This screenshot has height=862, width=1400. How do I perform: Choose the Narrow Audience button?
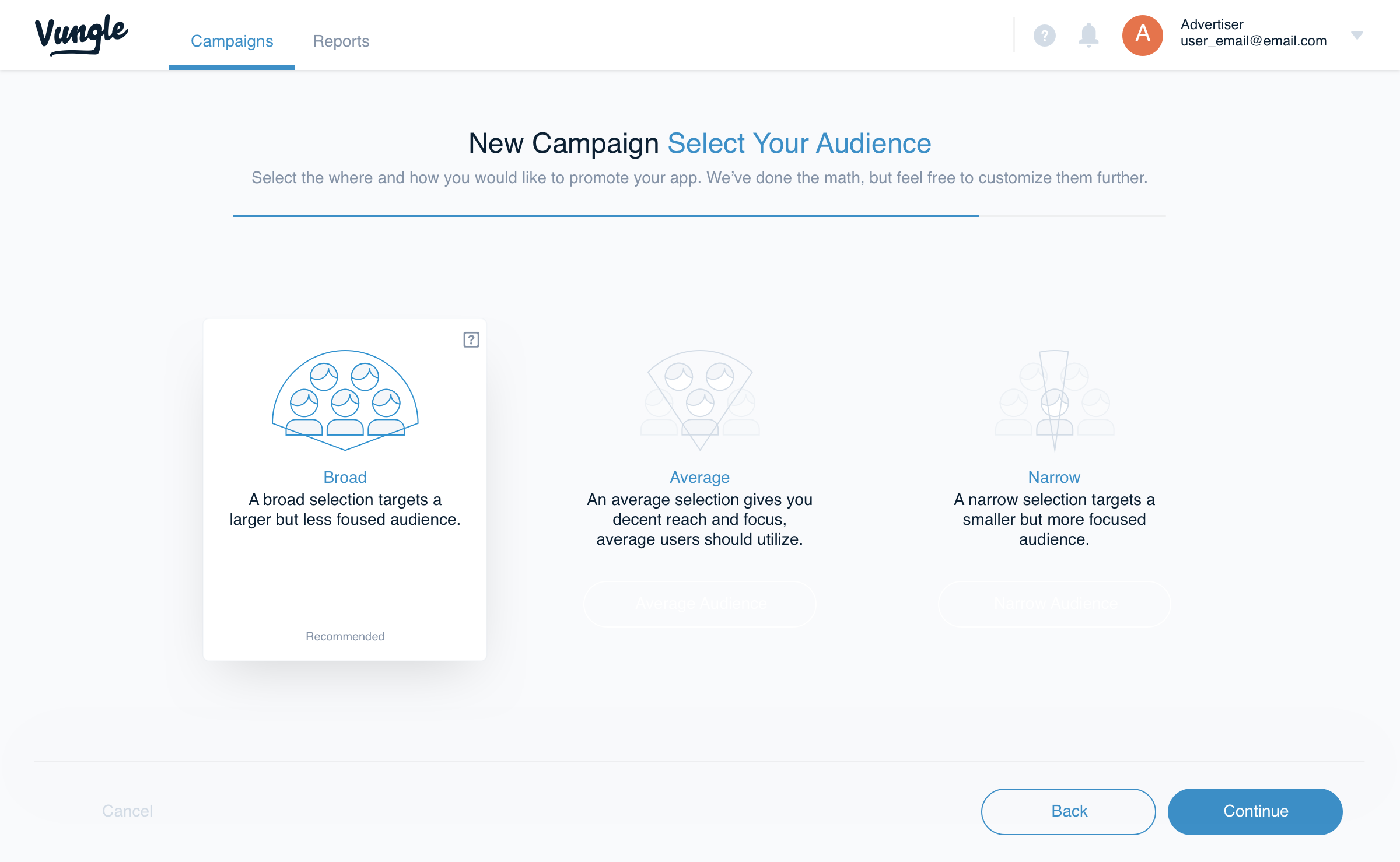click(1055, 604)
